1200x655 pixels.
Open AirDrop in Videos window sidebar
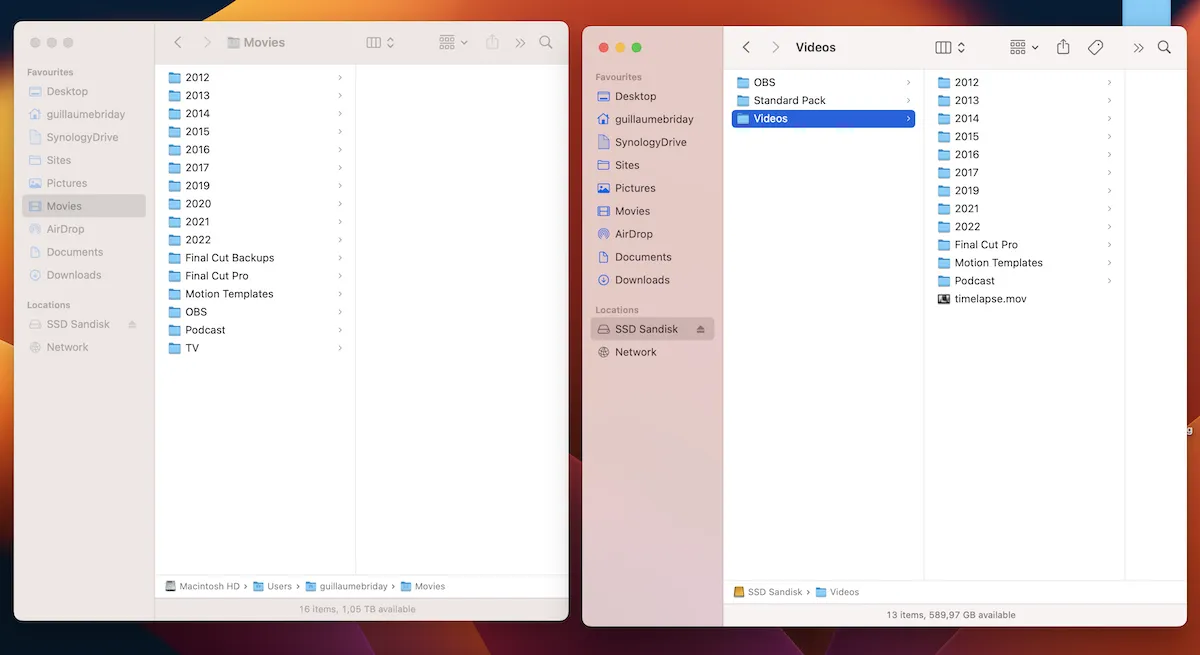pyautogui.click(x=652, y=234)
